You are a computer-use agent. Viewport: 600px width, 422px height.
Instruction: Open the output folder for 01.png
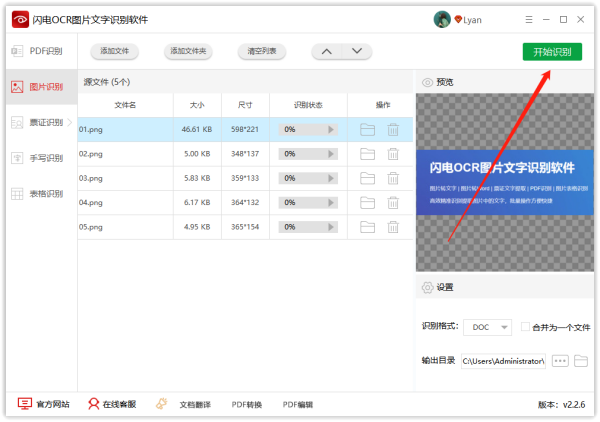(367, 129)
